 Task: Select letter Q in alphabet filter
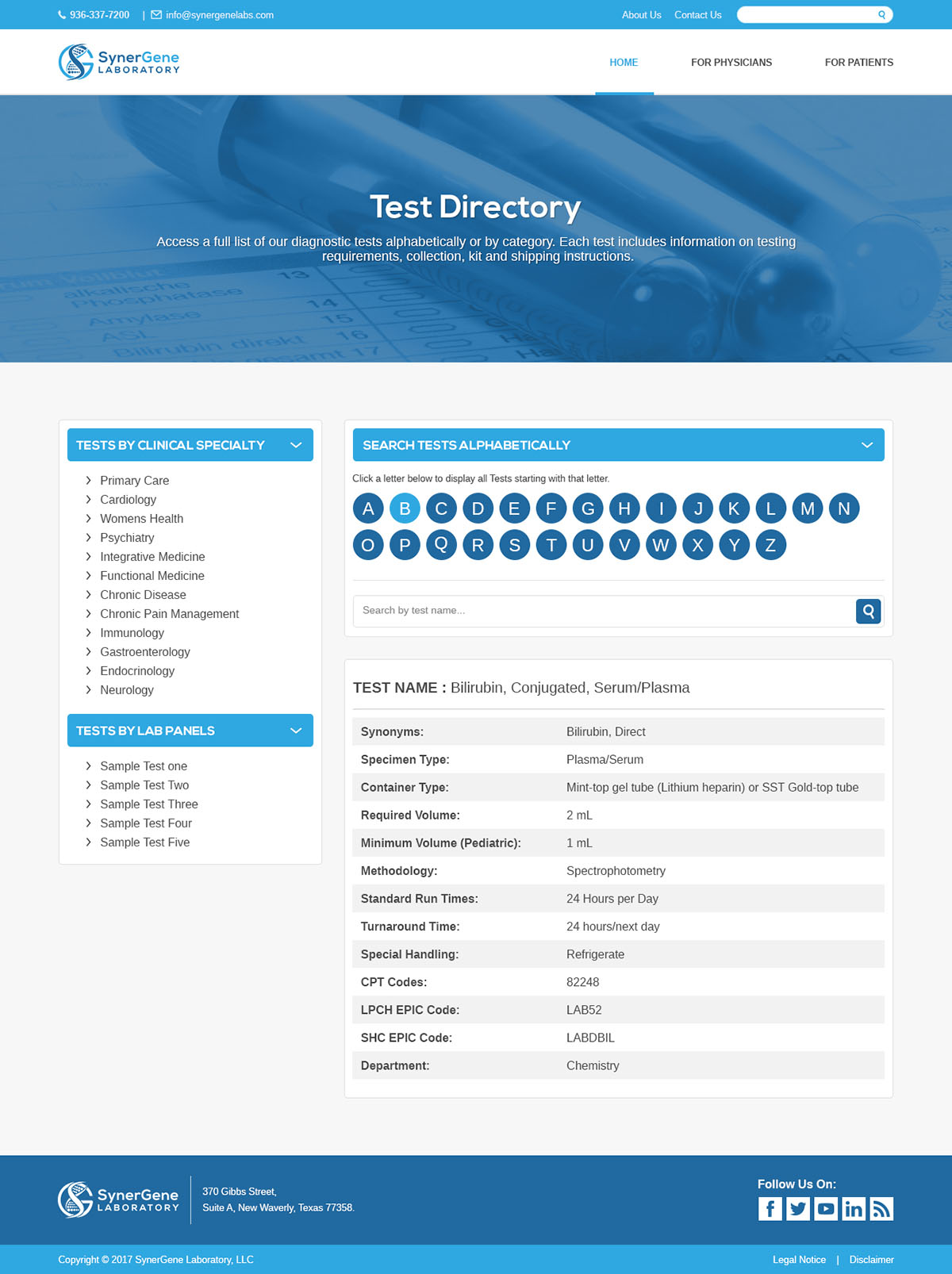[441, 545]
